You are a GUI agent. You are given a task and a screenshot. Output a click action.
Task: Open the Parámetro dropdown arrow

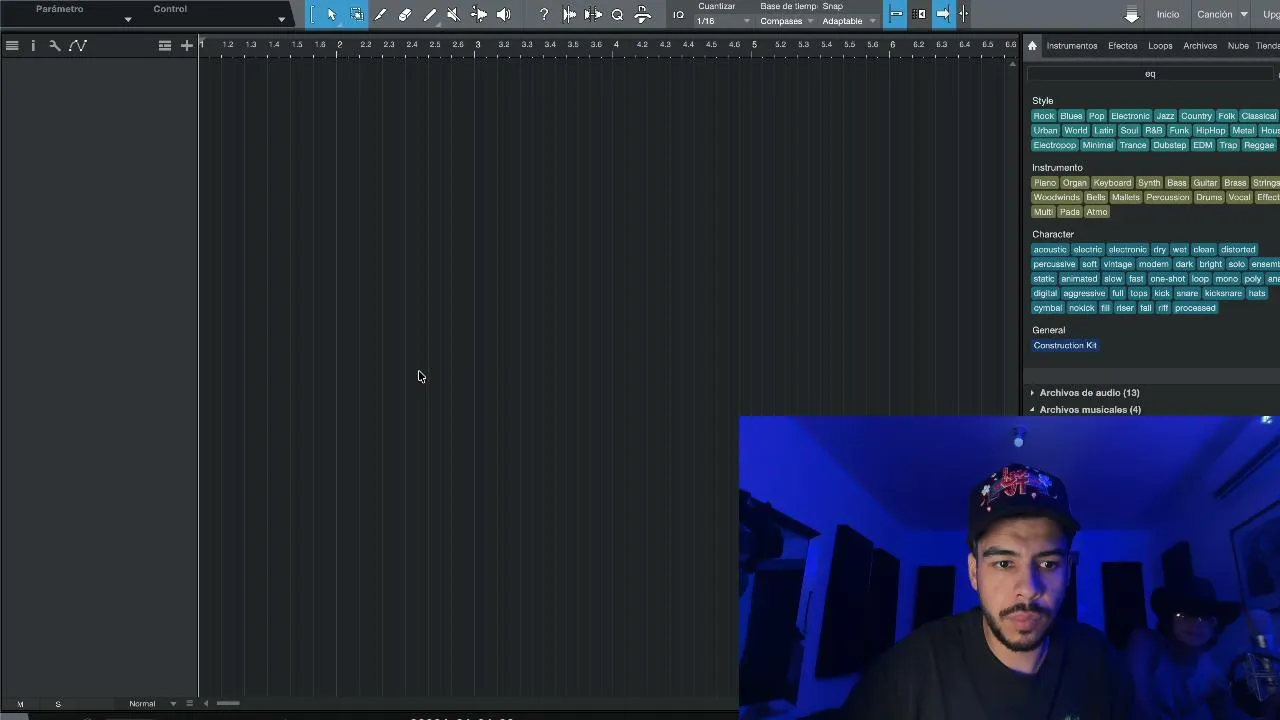pos(128,19)
